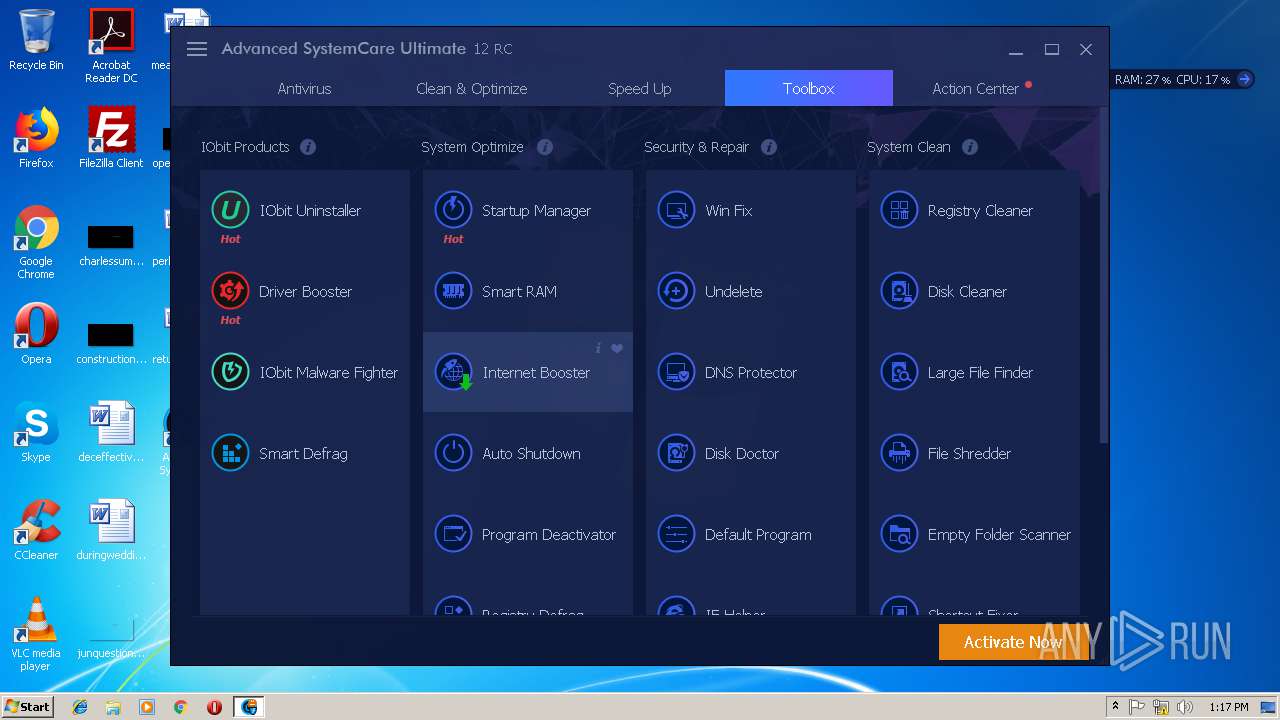The height and width of the screenshot is (720, 1280).
Task: Select the Toolbox tab
Action: 808,88
